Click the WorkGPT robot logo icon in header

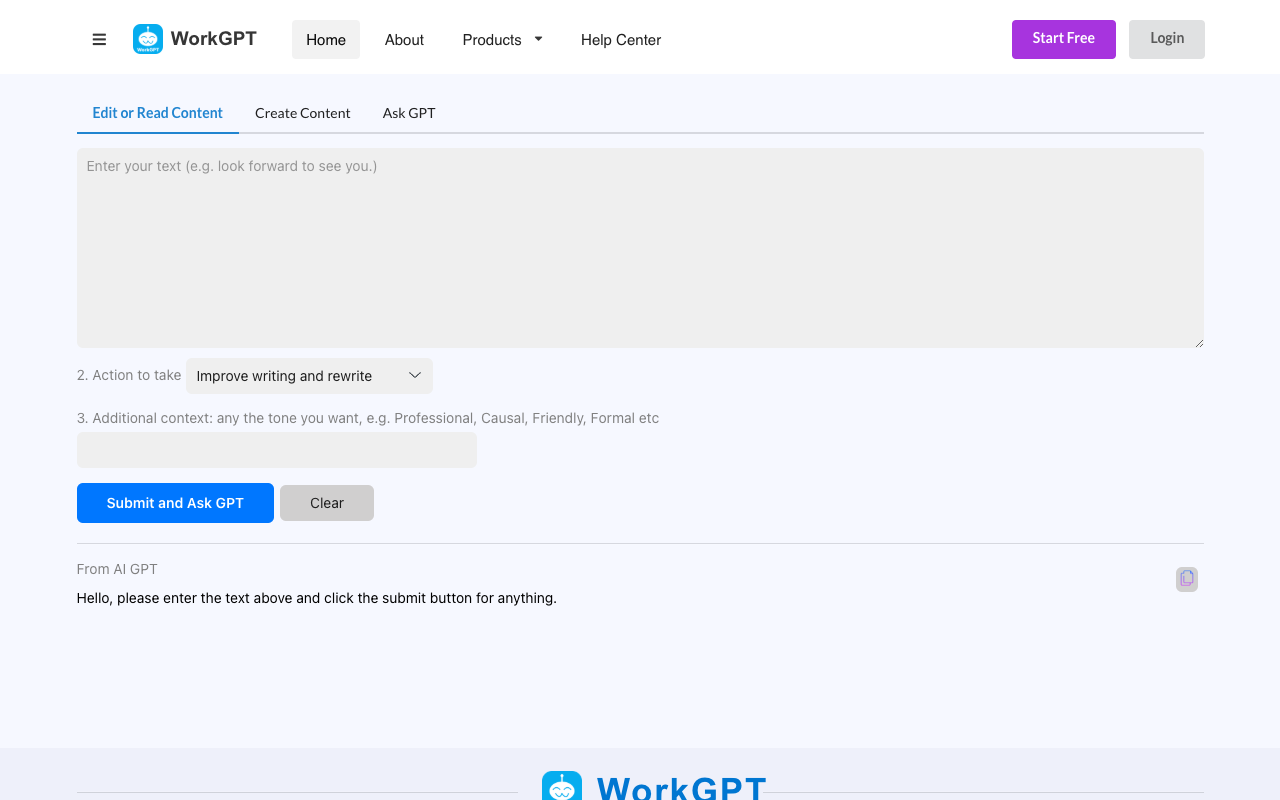148,39
